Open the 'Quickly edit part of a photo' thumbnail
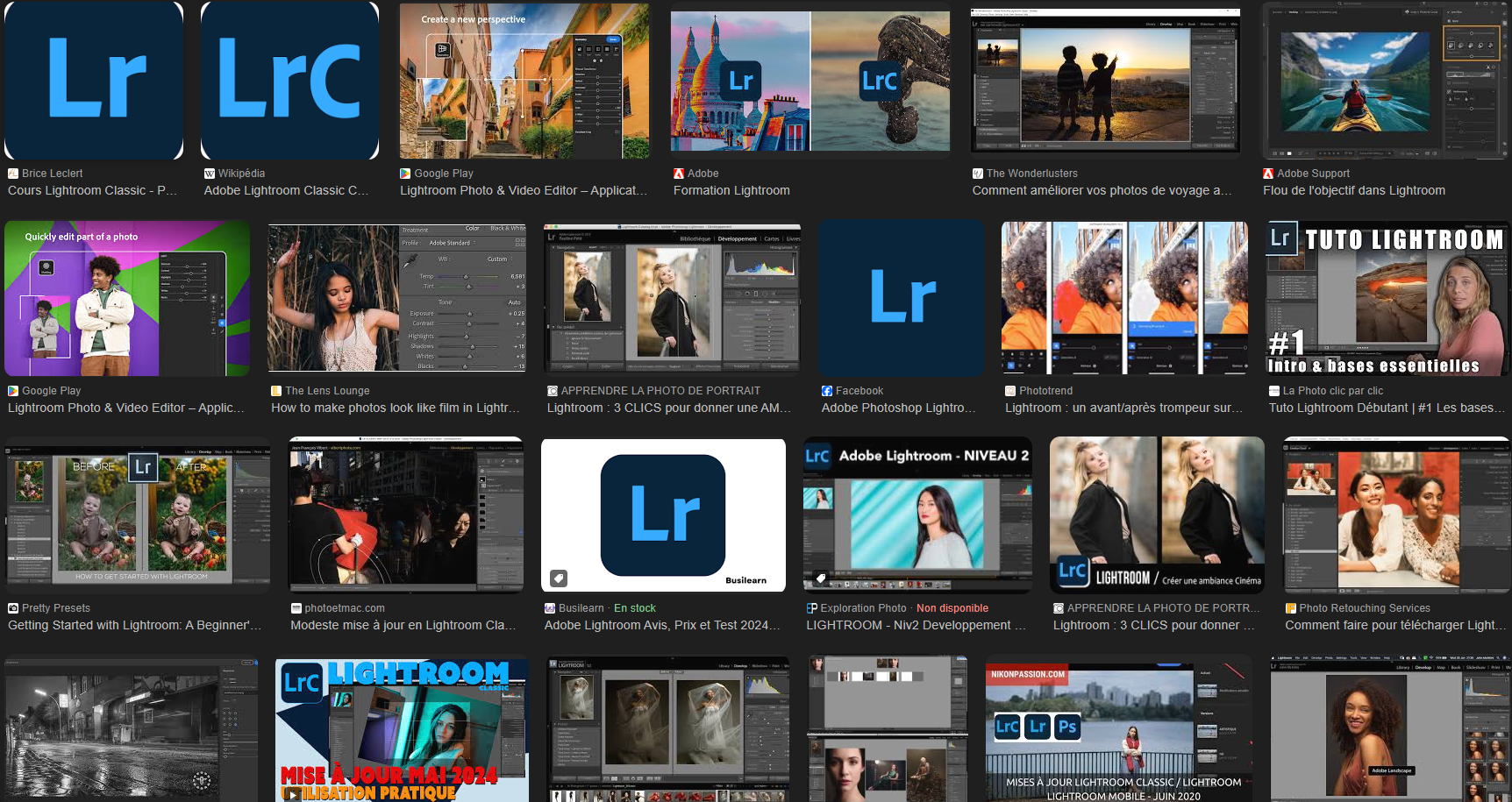The width and height of the screenshot is (1512, 802). (x=127, y=298)
